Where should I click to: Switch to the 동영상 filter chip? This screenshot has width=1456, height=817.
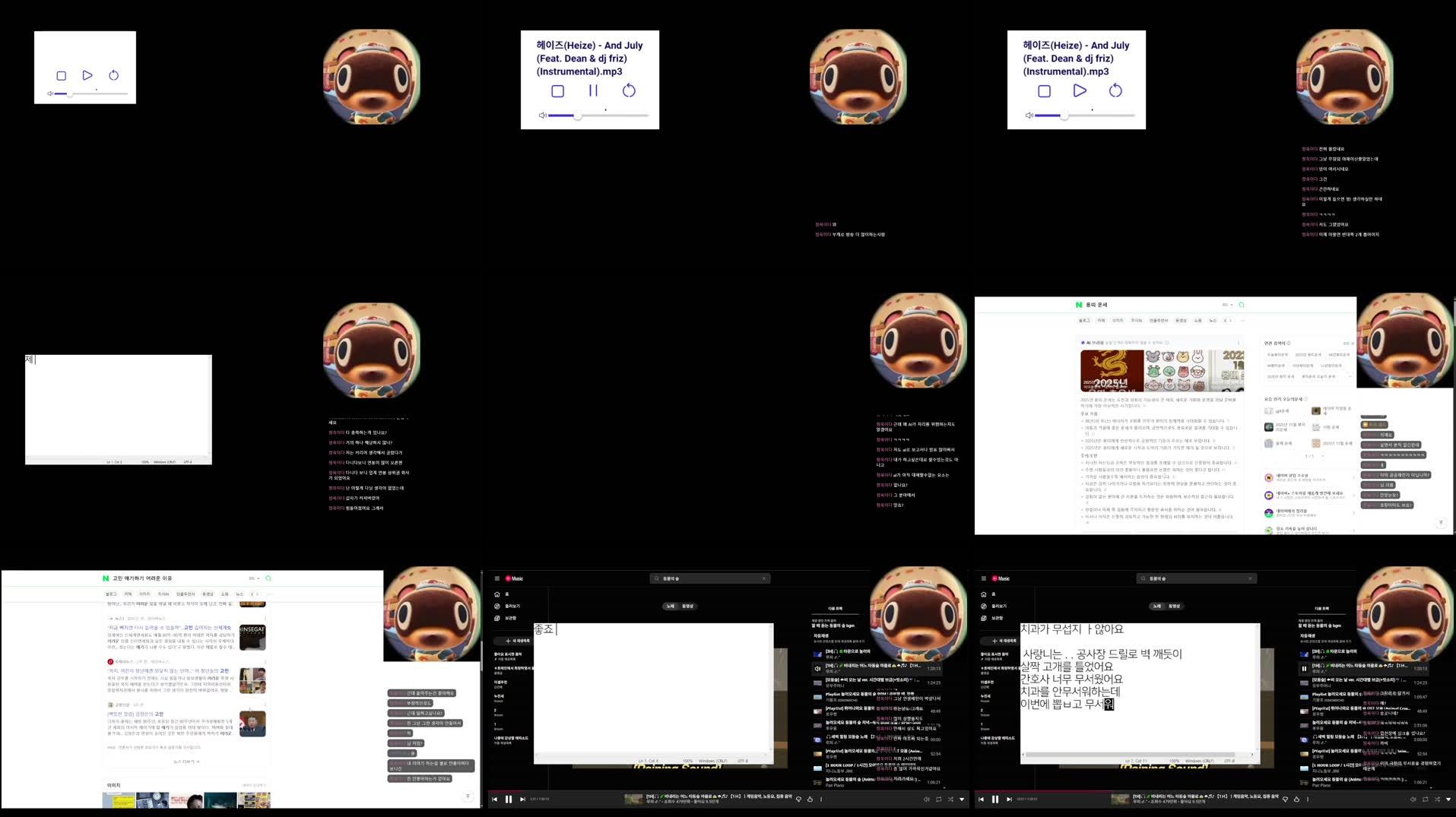[x=688, y=606]
